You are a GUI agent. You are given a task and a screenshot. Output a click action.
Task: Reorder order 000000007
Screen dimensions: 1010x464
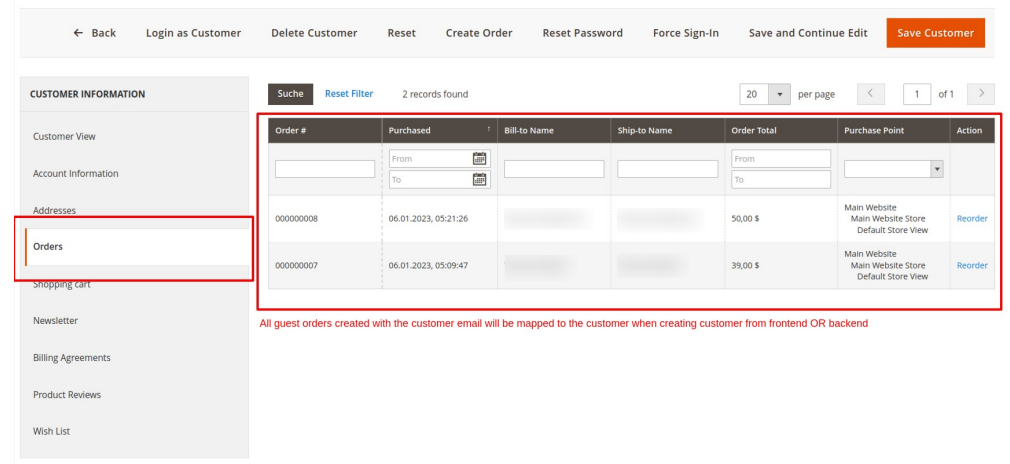[971, 265]
